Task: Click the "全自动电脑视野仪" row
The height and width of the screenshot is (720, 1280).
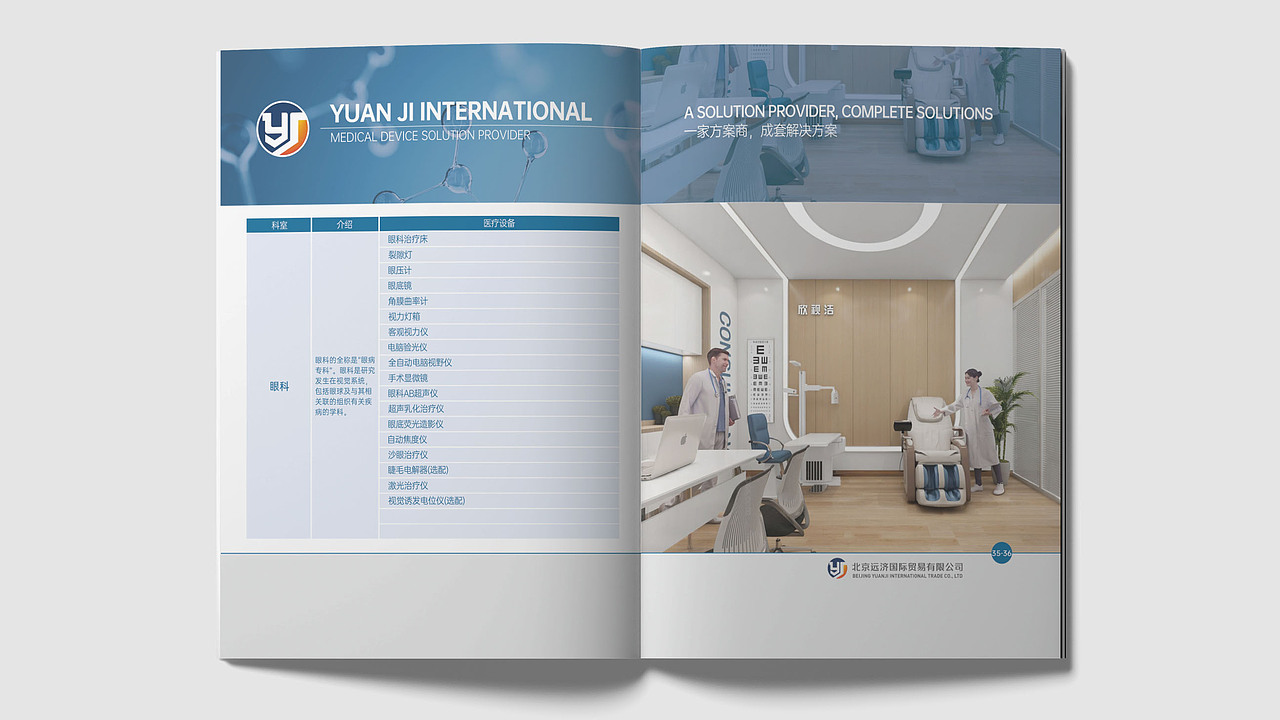Action: coord(499,362)
